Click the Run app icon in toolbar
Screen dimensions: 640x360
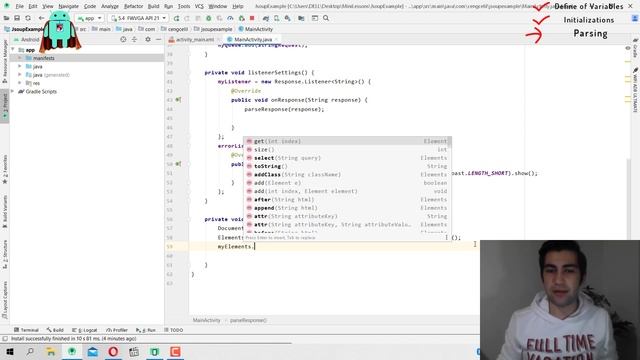pos(176,18)
